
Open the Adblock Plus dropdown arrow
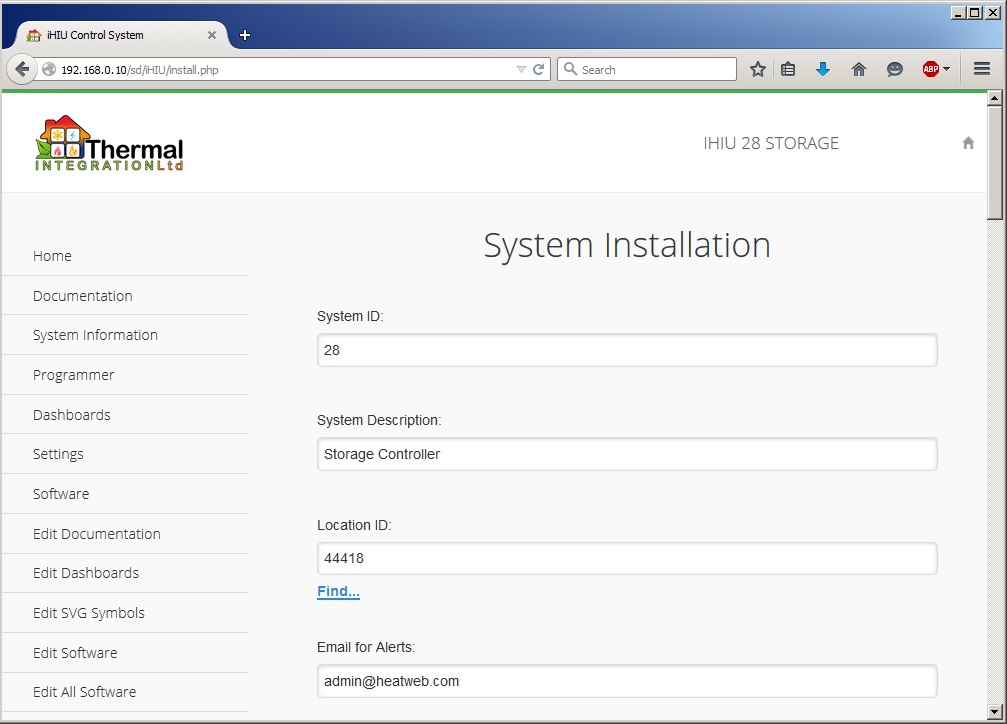(947, 69)
